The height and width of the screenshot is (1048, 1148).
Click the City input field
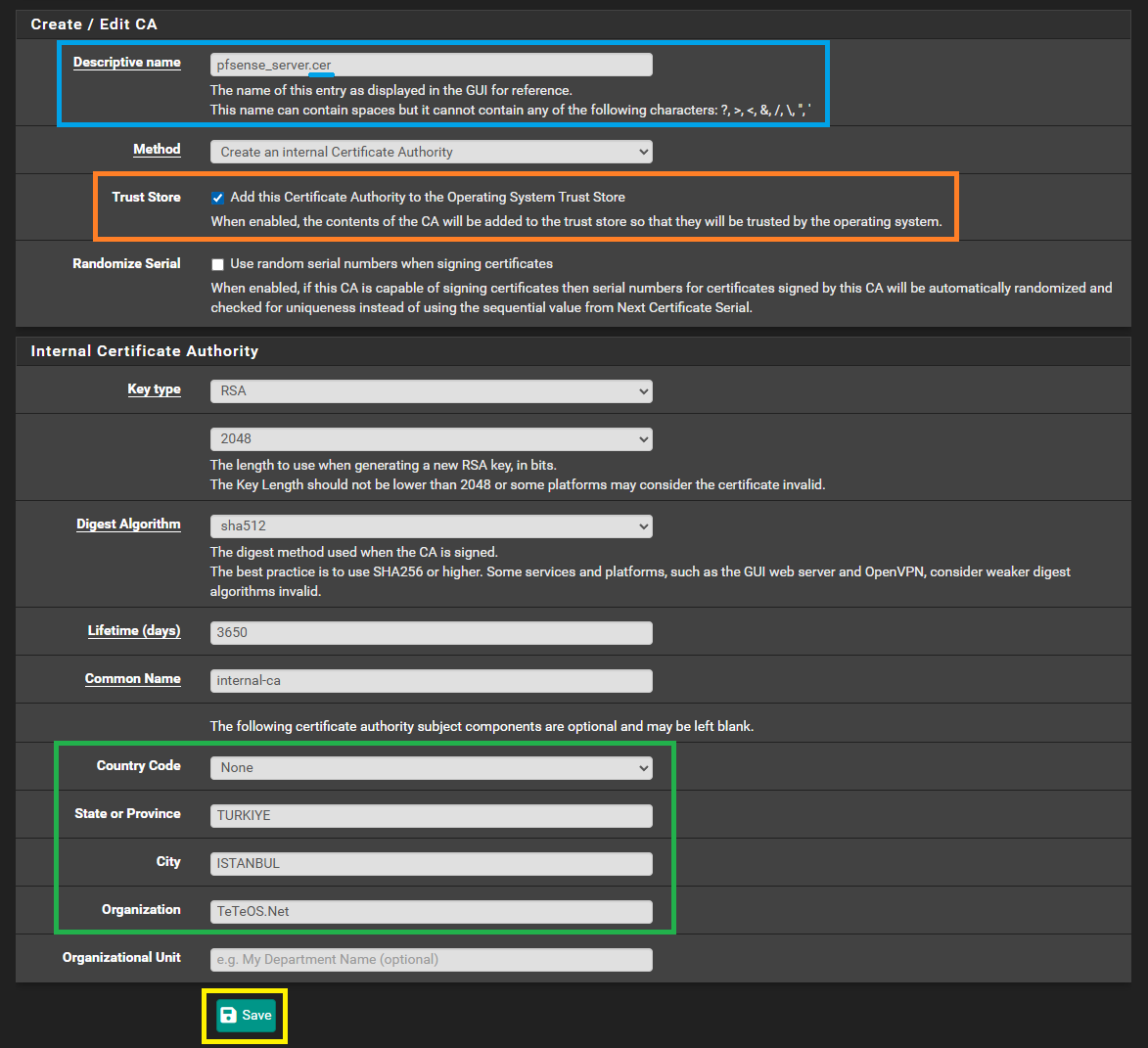tap(432, 864)
